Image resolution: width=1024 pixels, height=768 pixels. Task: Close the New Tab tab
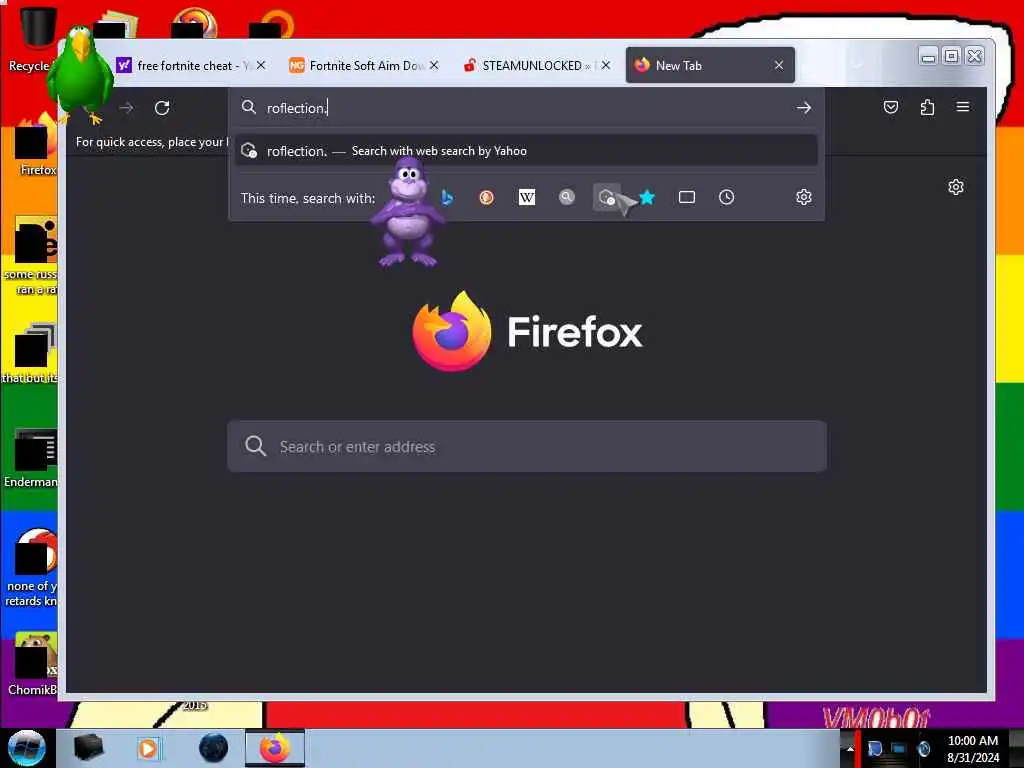[778, 65]
